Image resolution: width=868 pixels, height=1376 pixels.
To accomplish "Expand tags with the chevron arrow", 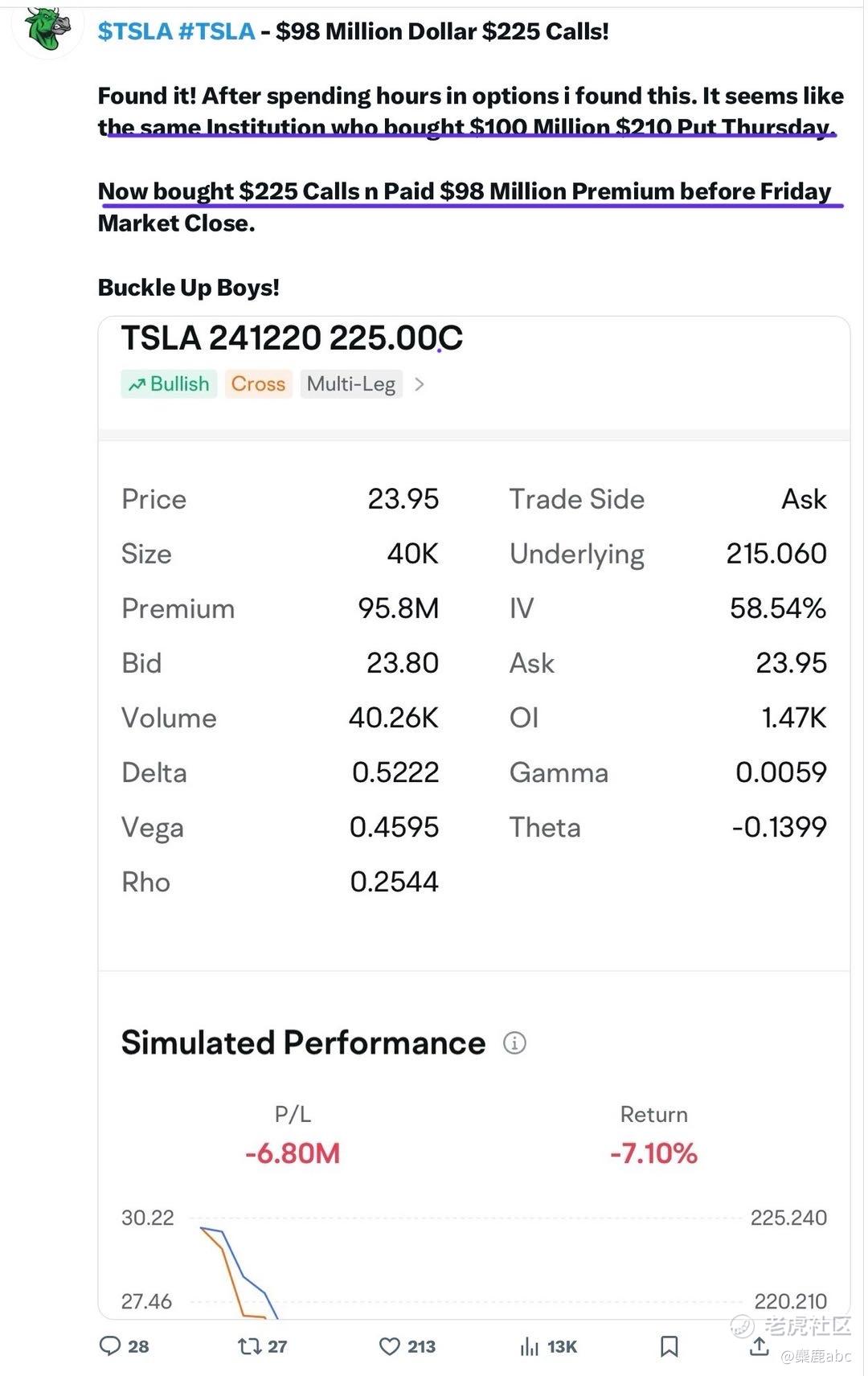I will tap(419, 384).
